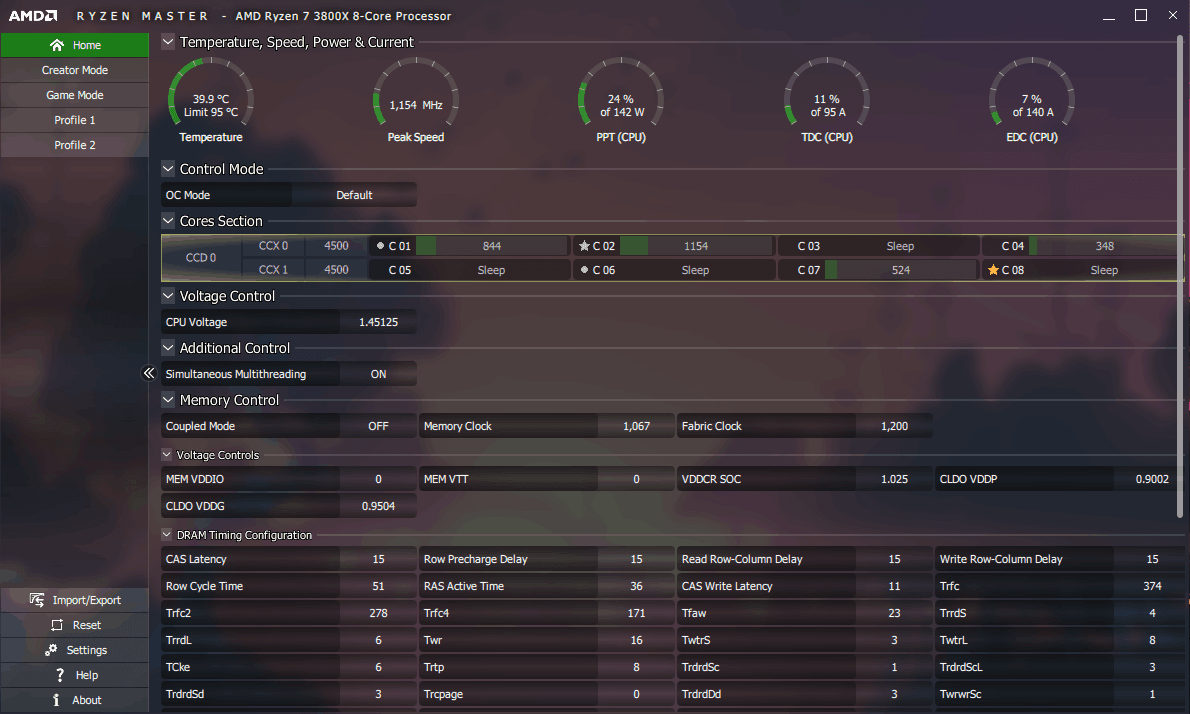This screenshot has width=1190, height=714.
Task: Click the star icon on core C 02
Action: point(584,246)
